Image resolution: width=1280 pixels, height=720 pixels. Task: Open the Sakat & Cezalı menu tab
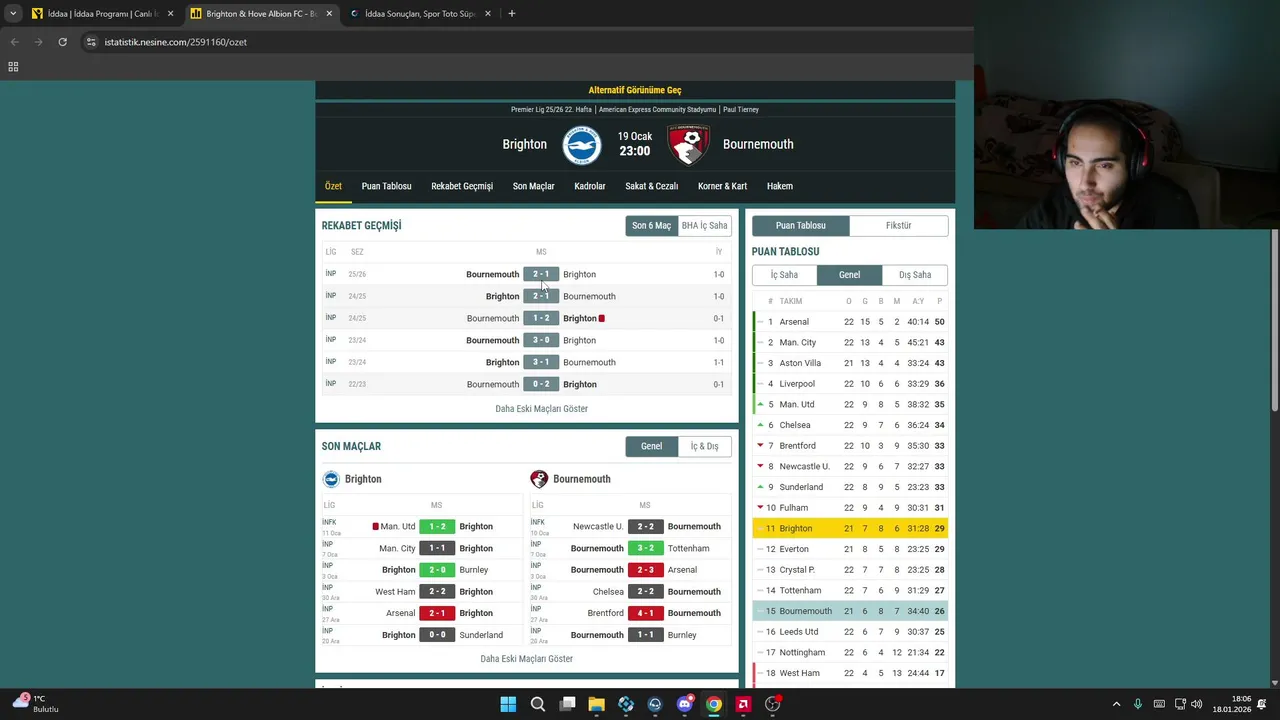651,186
